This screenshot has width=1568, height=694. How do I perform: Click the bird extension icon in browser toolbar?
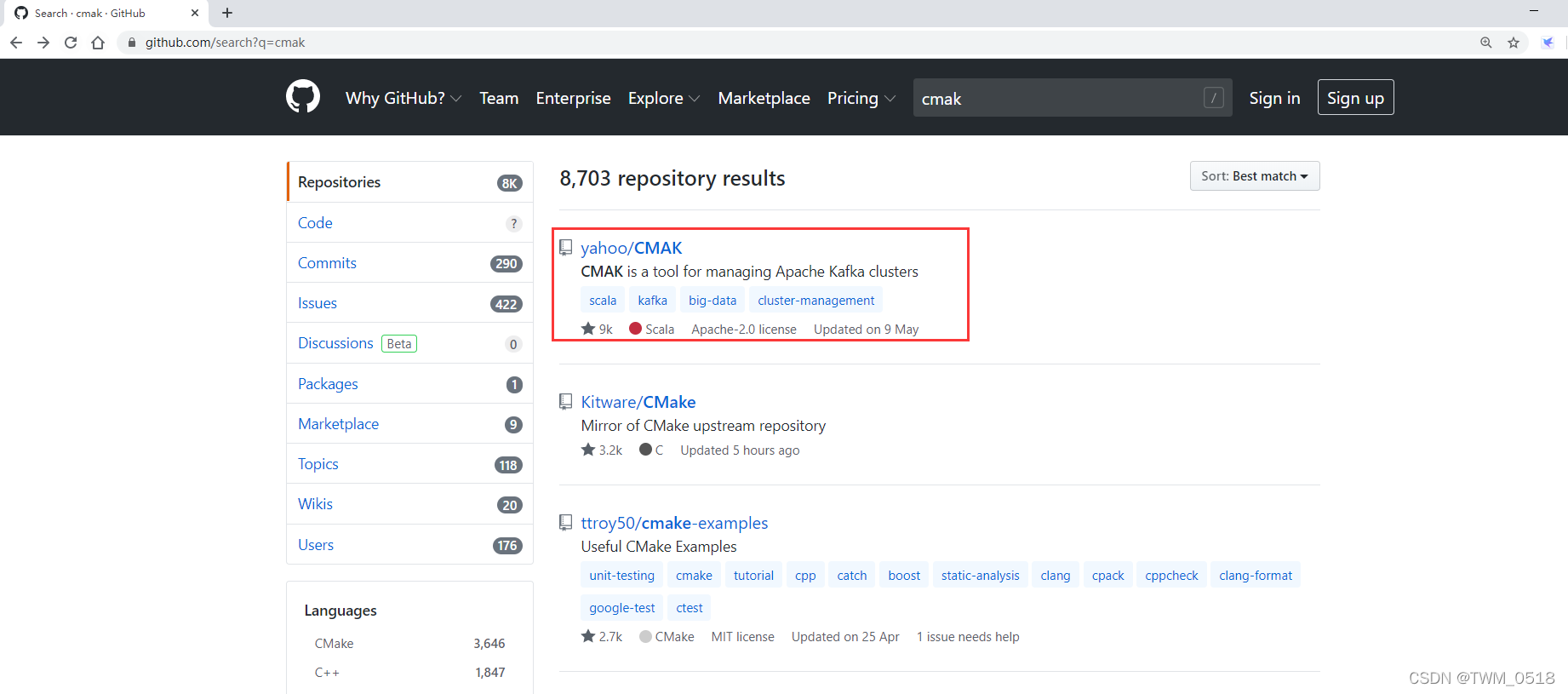pos(1548,43)
